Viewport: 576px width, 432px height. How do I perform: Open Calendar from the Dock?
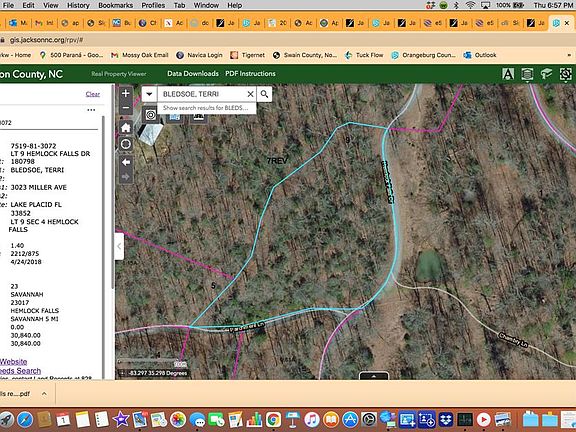[x=63, y=419]
